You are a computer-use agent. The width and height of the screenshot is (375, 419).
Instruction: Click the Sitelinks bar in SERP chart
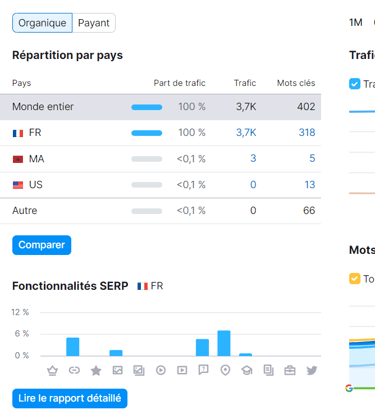pos(73,347)
